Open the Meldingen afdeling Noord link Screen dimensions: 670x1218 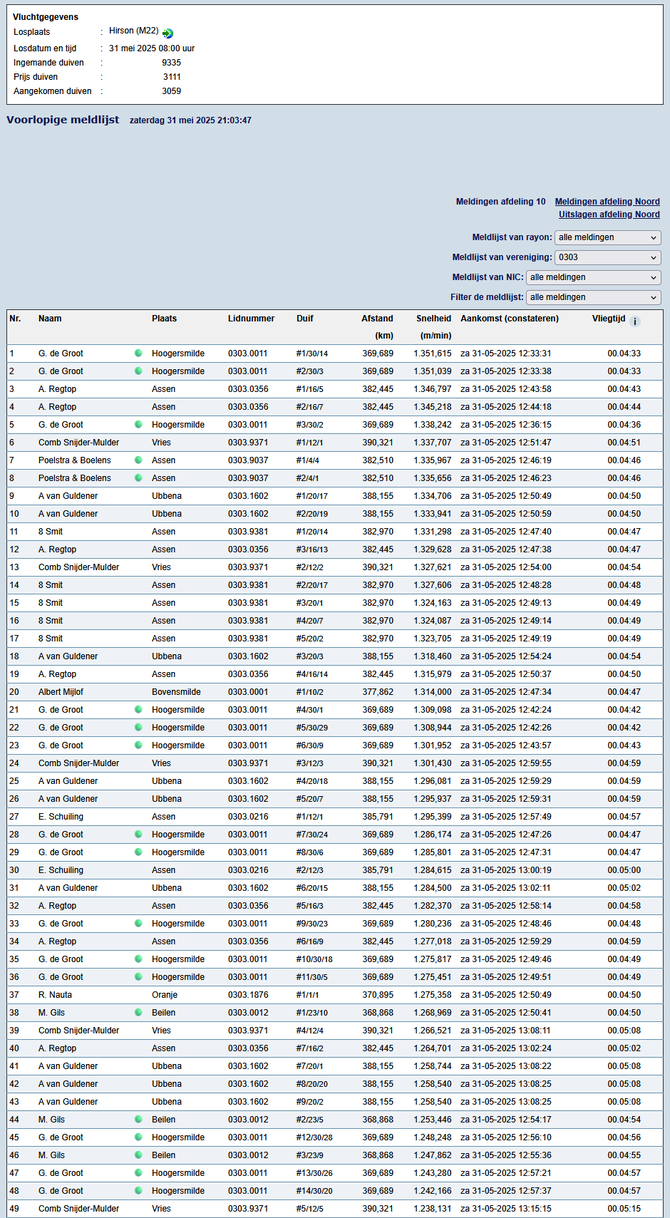coord(607,201)
